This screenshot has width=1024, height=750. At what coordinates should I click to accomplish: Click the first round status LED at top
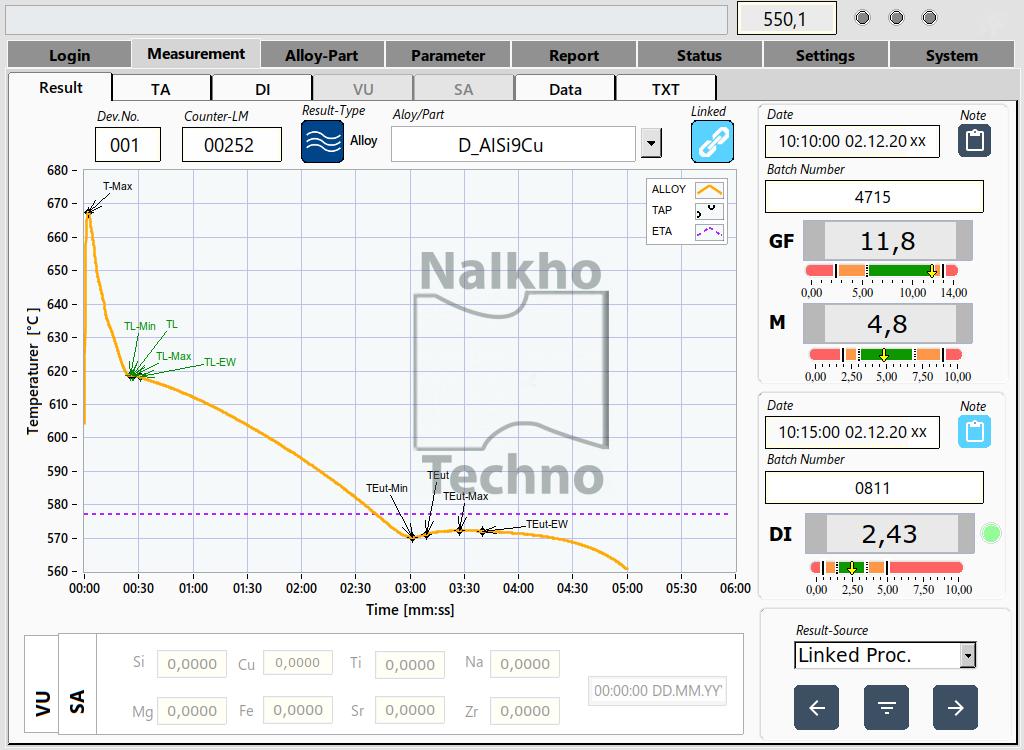pos(862,18)
